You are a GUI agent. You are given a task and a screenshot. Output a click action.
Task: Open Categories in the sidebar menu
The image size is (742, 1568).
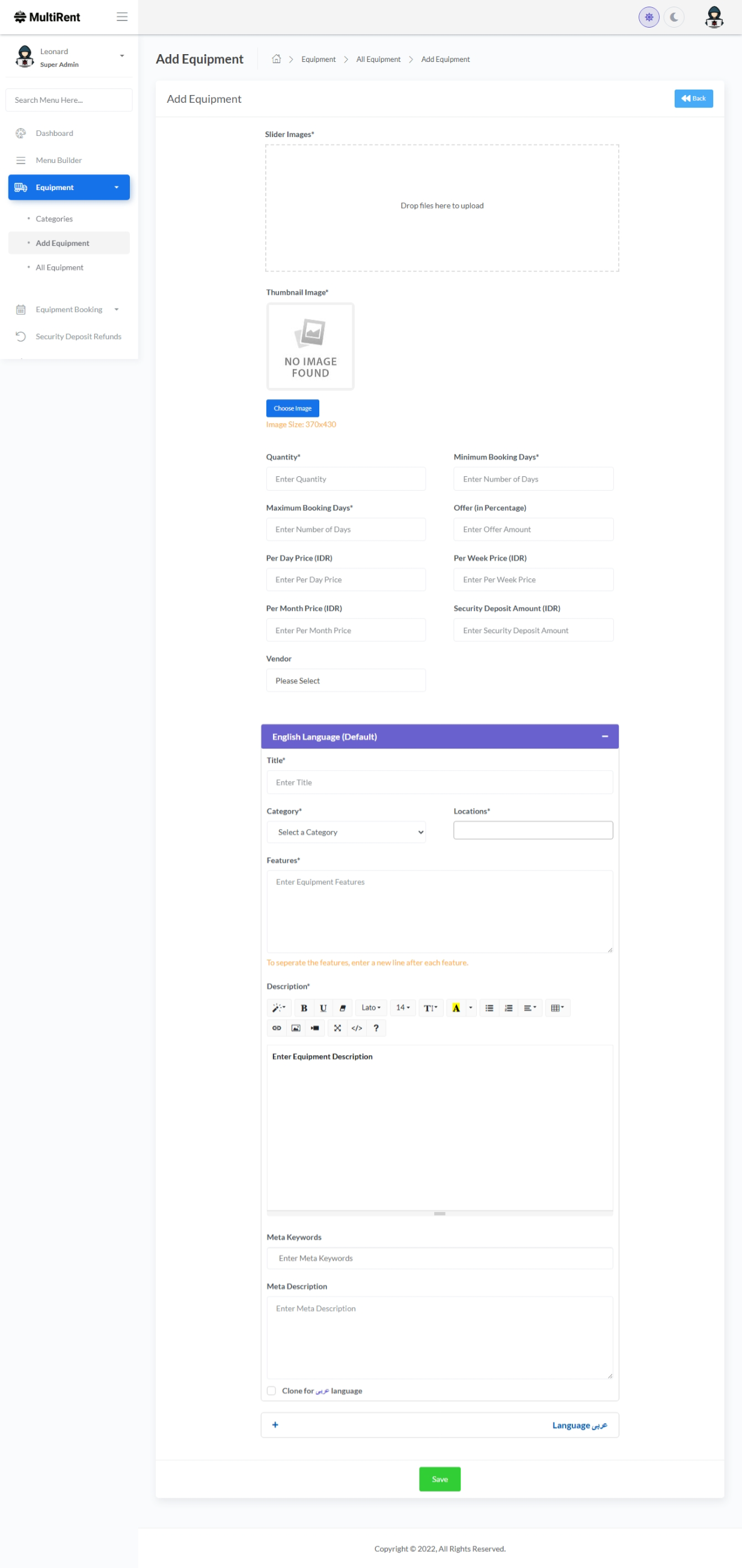point(54,218)
